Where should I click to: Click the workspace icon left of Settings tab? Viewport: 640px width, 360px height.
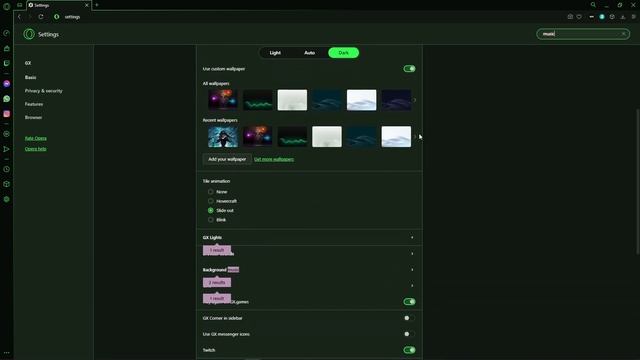[20, 5]
